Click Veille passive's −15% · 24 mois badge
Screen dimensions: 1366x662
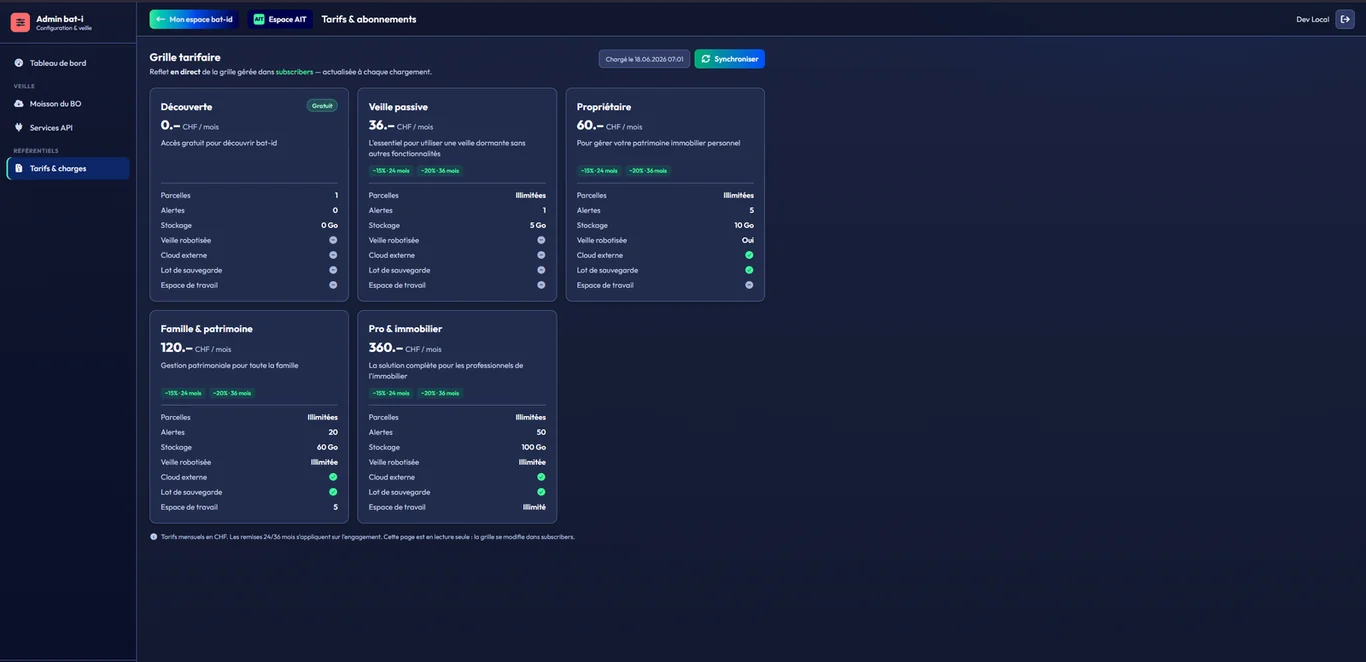(391, 171)
